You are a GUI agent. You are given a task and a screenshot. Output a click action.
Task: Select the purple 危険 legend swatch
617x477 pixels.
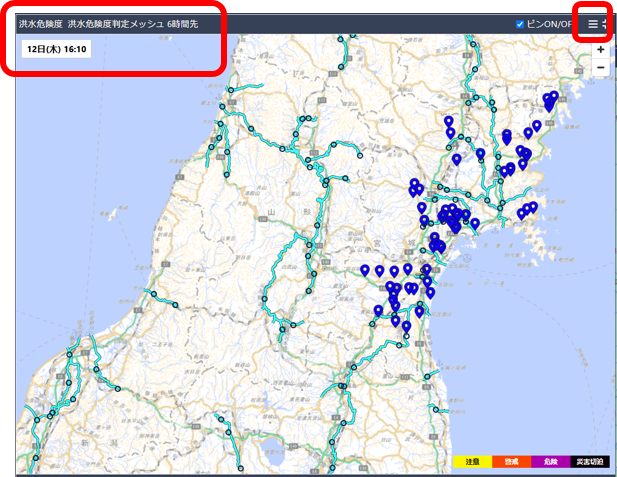pyautogui.click(x=550, y=462)
